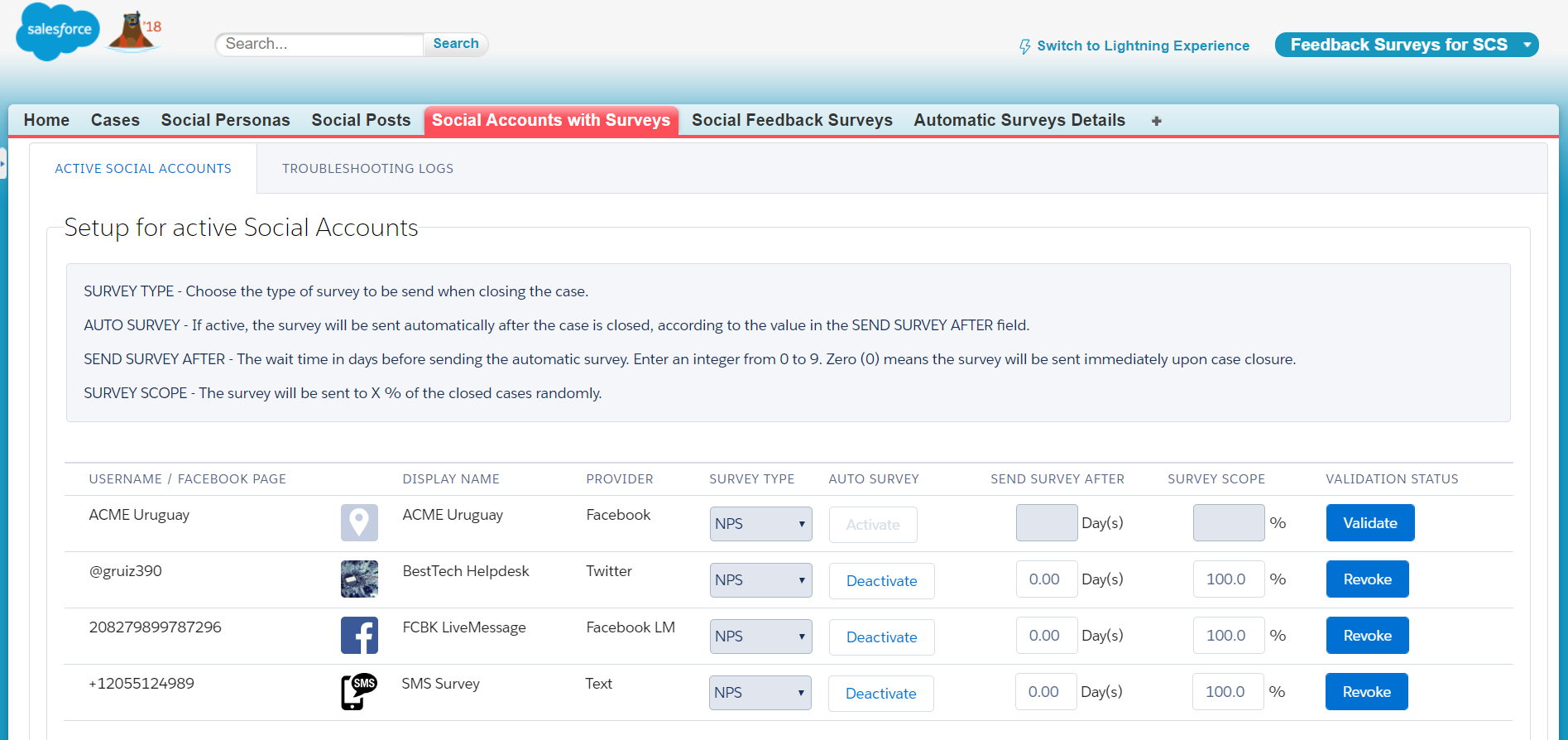Screen dimensions: 1568x740
Task: Open the Social Posts tab
Action: tap(361, 120)
